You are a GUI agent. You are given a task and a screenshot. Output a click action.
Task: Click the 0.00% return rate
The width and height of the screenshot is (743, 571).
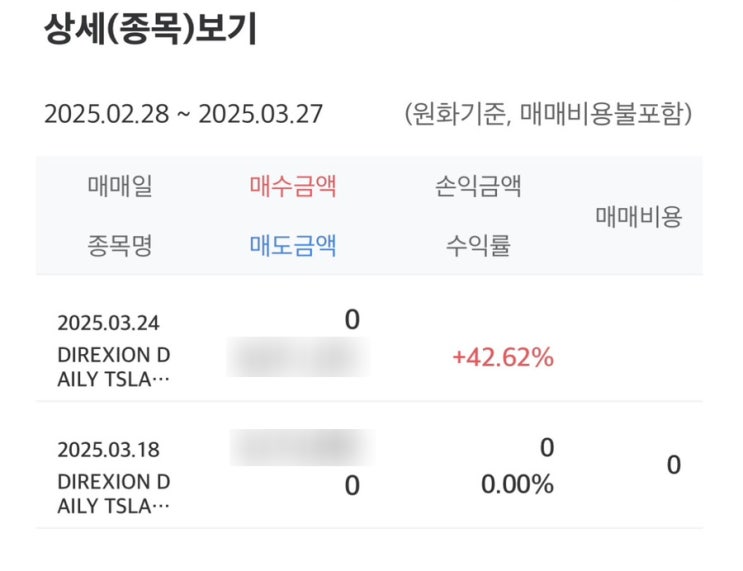[516, 485]
